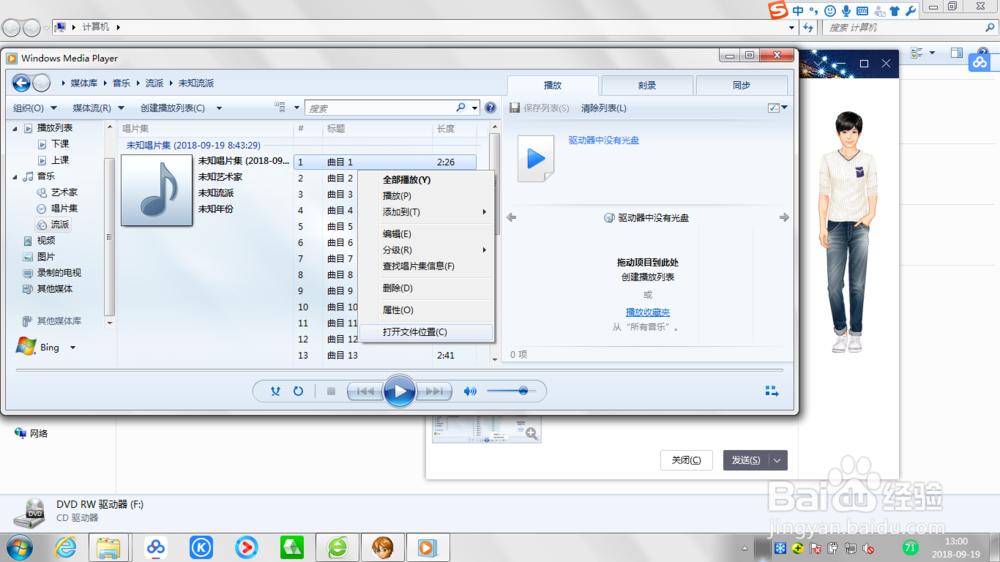Choose 属性(O) from context menu
Image resolution: width=1000 pixels, height=562 pixels.
(426, 310)
